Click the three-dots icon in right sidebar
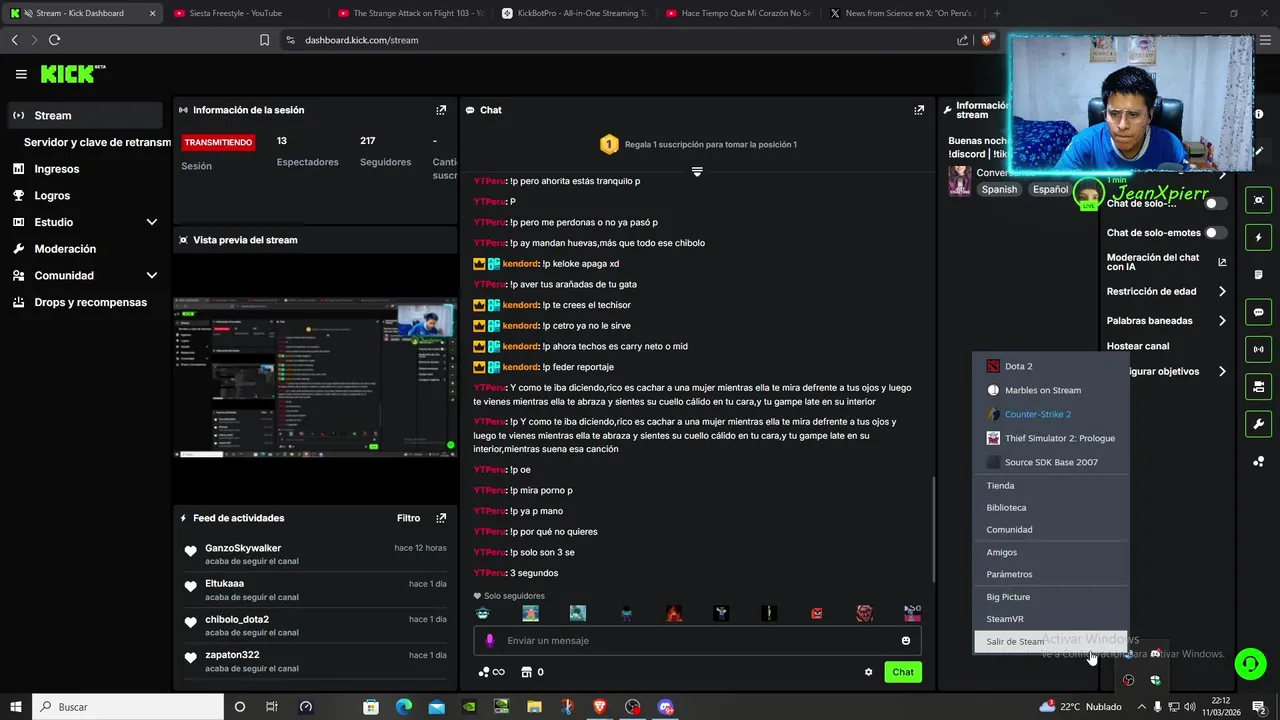Image resolution: width=1280 pixels, height=720 pixels. point(1259,461)
